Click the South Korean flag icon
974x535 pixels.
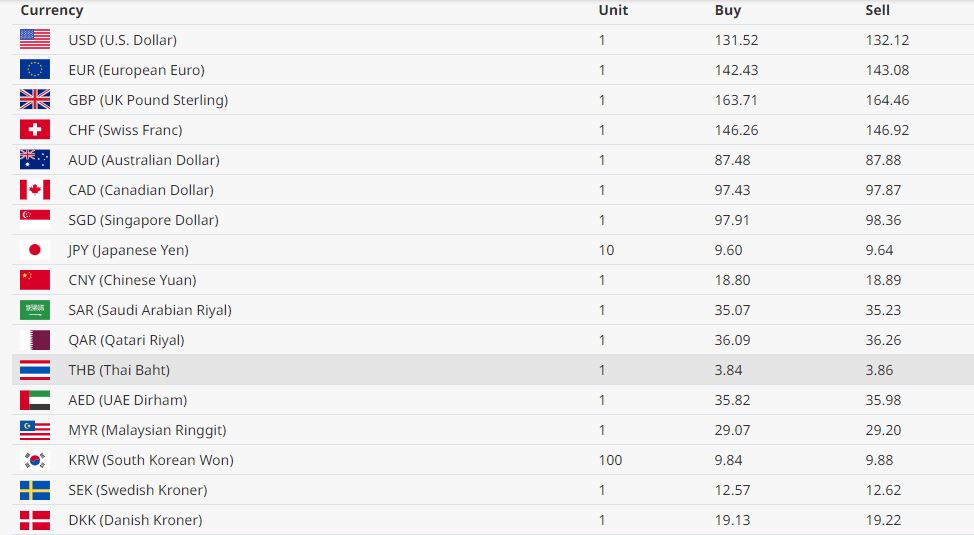35,460
